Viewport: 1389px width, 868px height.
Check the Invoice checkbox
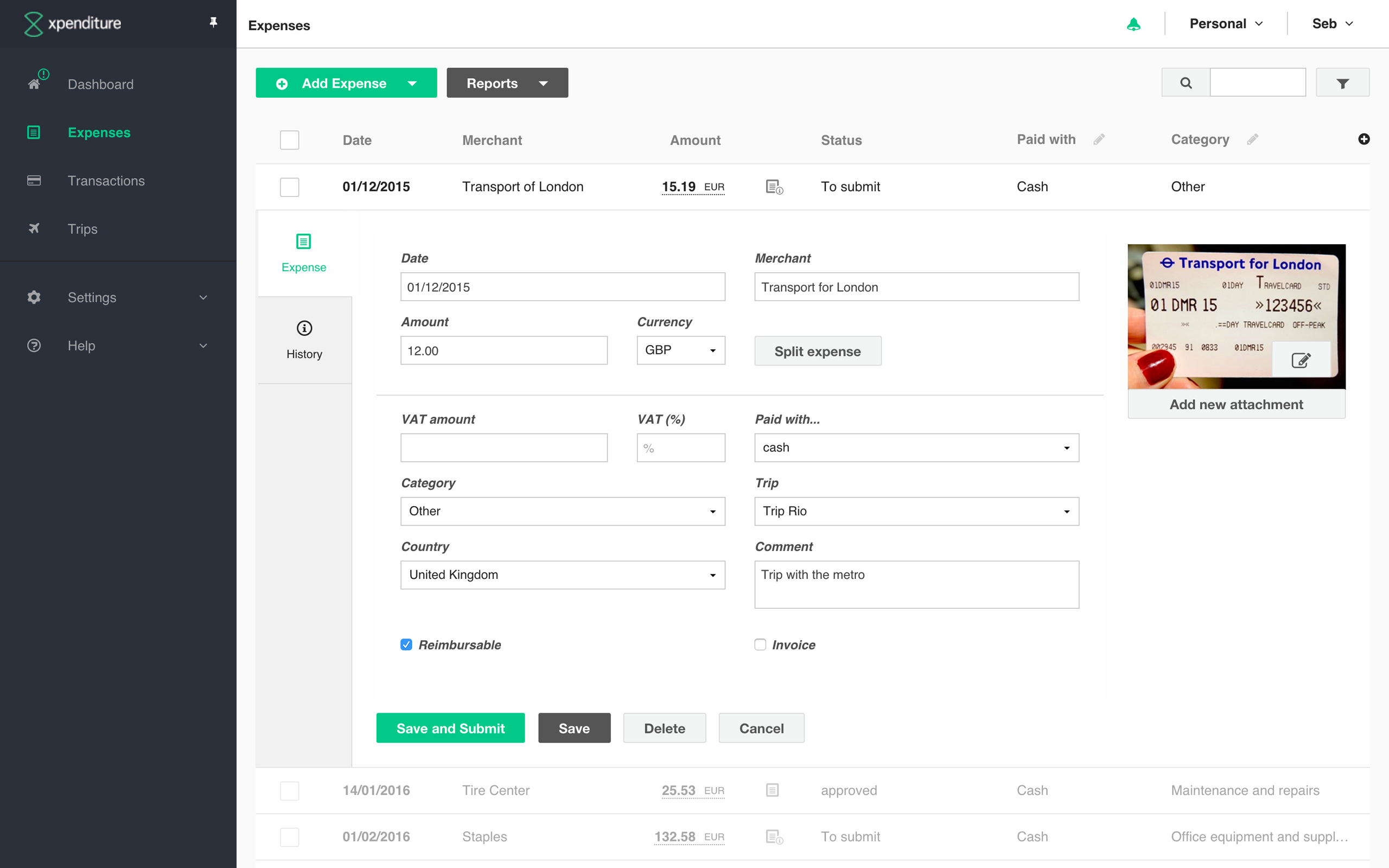(x=760, y=644)
